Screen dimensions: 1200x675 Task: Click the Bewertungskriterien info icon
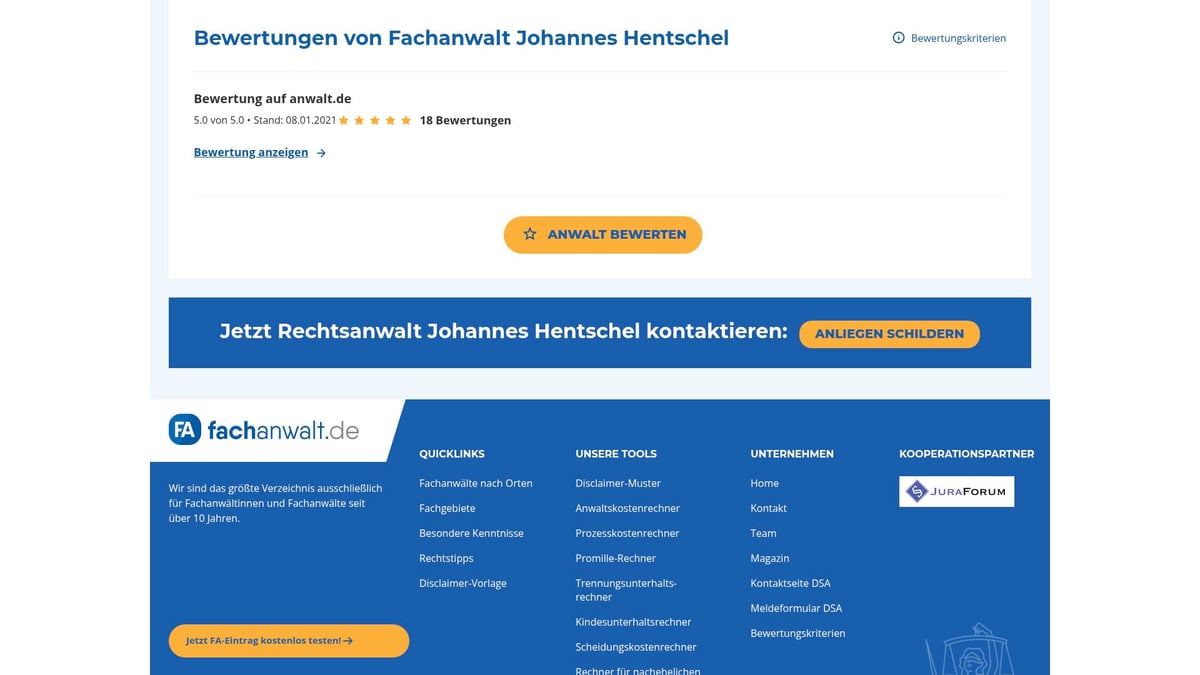point(897,38)
